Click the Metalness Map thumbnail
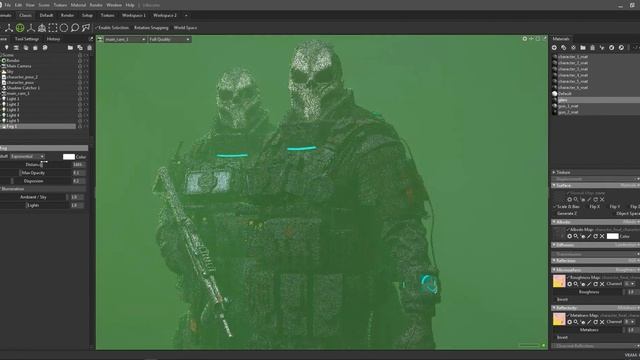The width and height of the screenshot is (640, 360). click(x=559, y=319)
